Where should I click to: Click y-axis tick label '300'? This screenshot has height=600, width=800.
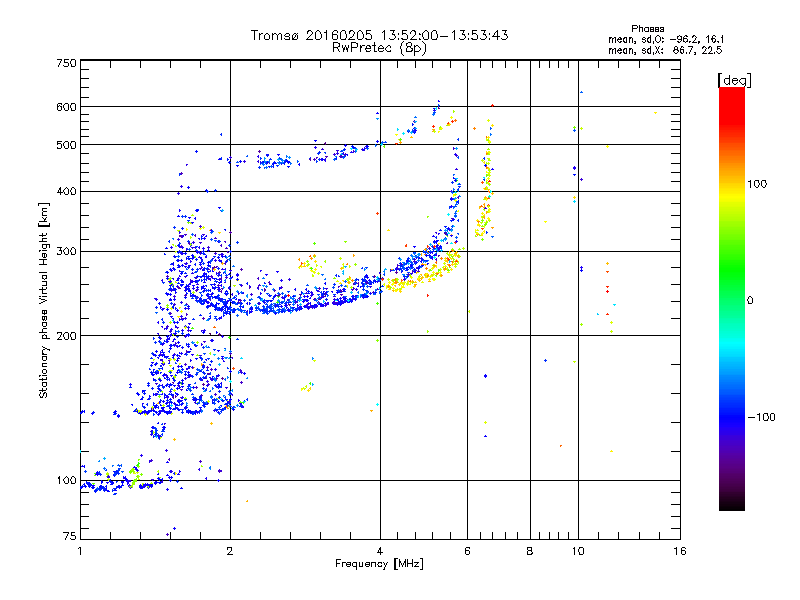pos(66,252)
